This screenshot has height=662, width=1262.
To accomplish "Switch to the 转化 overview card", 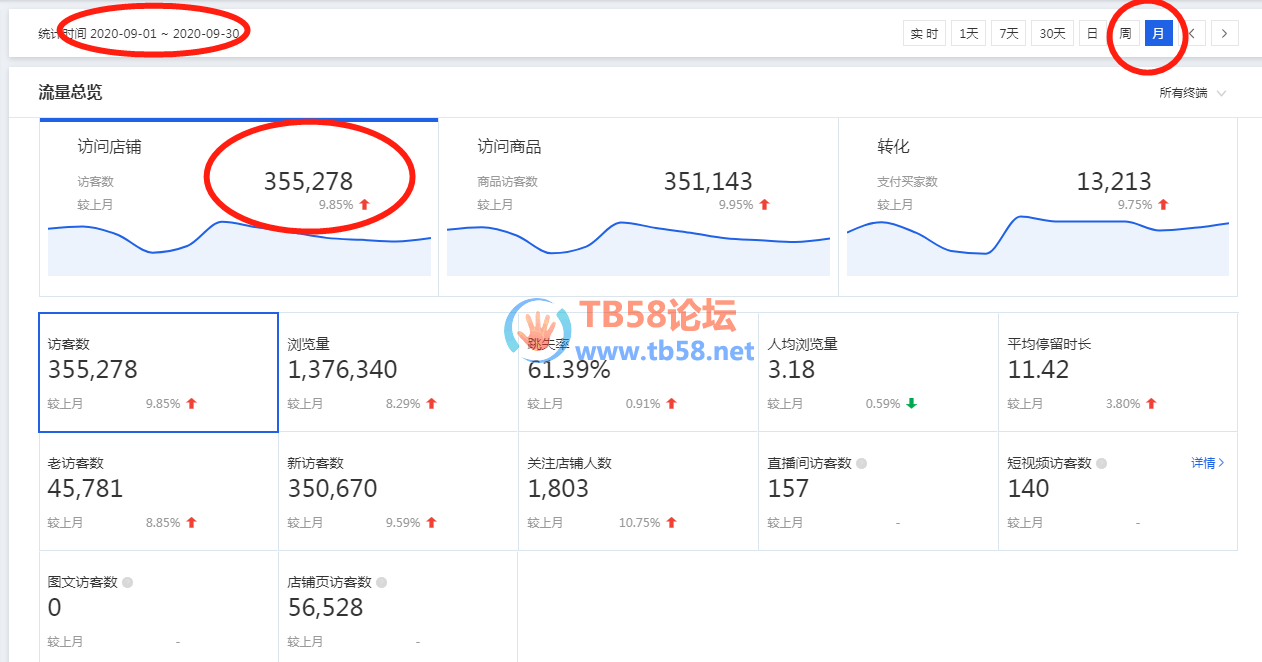I will tap(1037, 207).
